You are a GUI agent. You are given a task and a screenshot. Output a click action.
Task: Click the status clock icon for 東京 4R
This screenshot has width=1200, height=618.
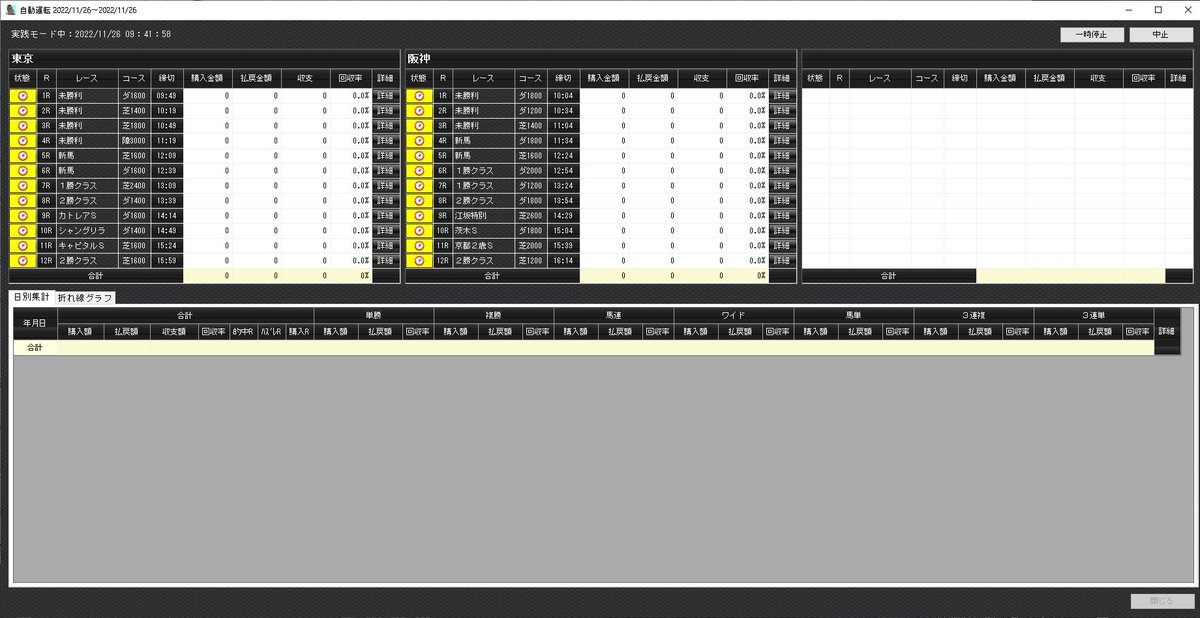(22, 141)
